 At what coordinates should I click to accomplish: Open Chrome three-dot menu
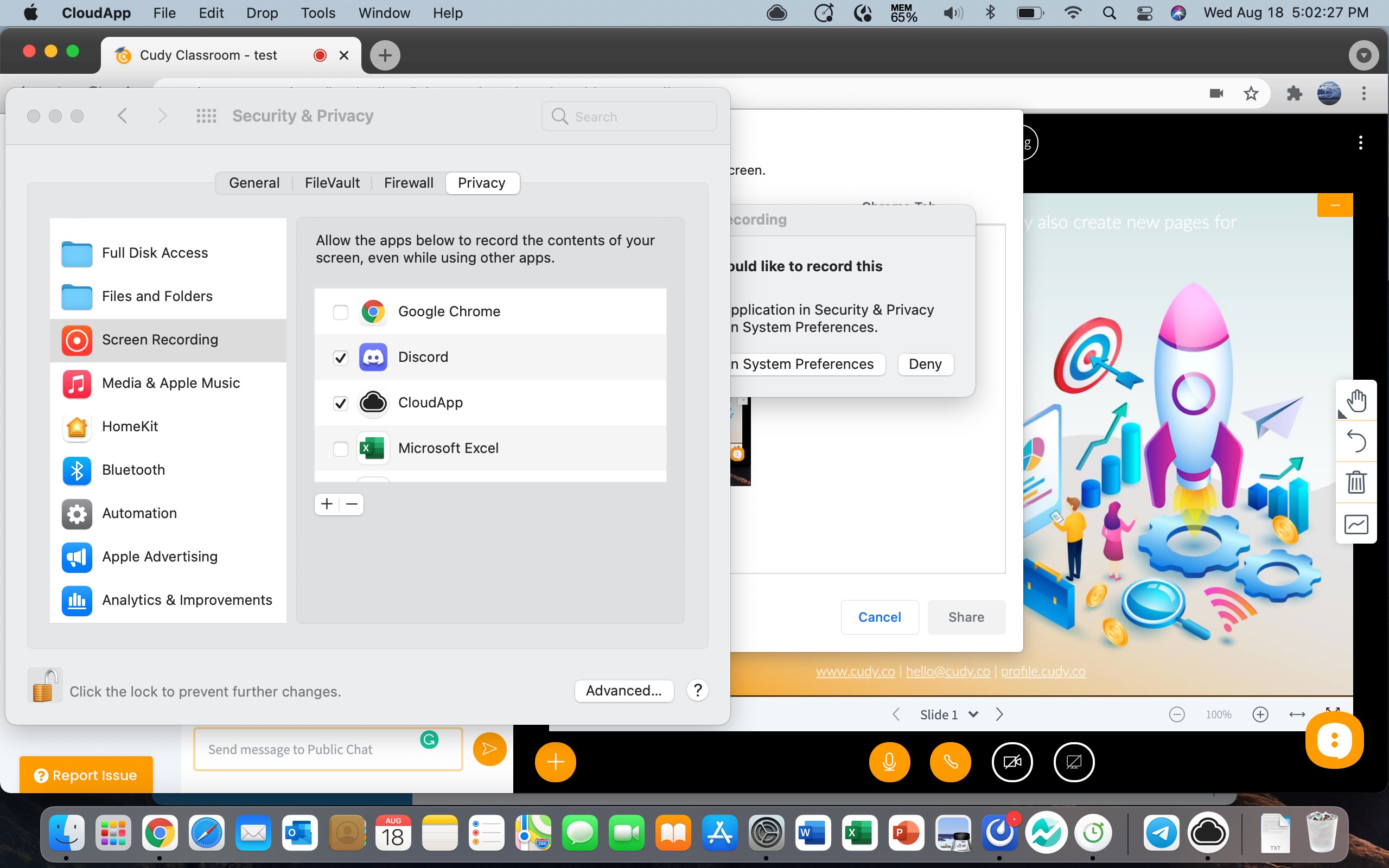pyautogui.click(x=1363, y=93)
